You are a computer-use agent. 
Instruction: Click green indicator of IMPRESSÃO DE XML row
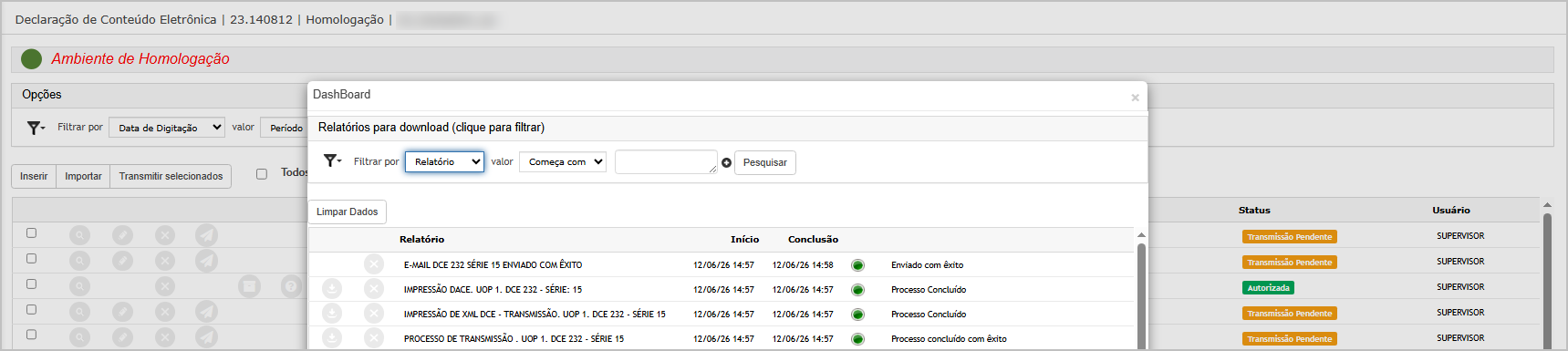857,315
